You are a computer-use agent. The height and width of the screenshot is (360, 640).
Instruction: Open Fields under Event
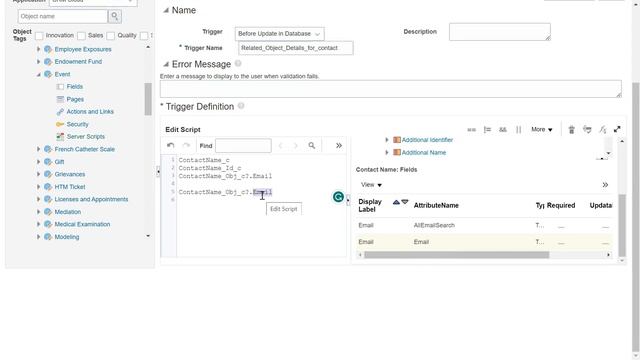coord(75,87)
